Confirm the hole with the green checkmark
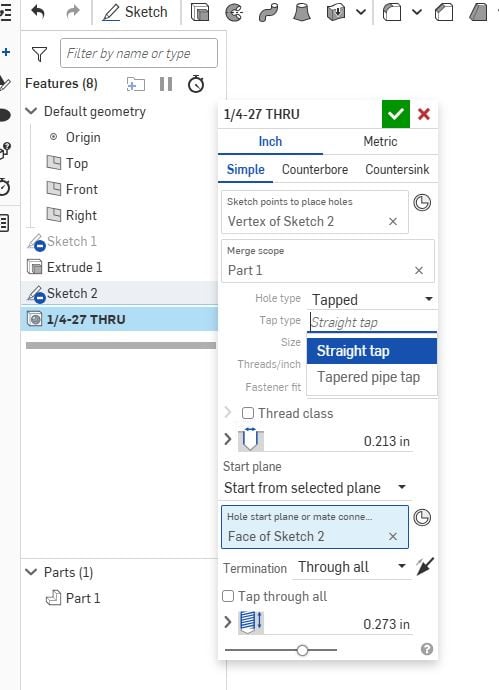The width and height of the screenshot is (499, 690). [396, 114]
